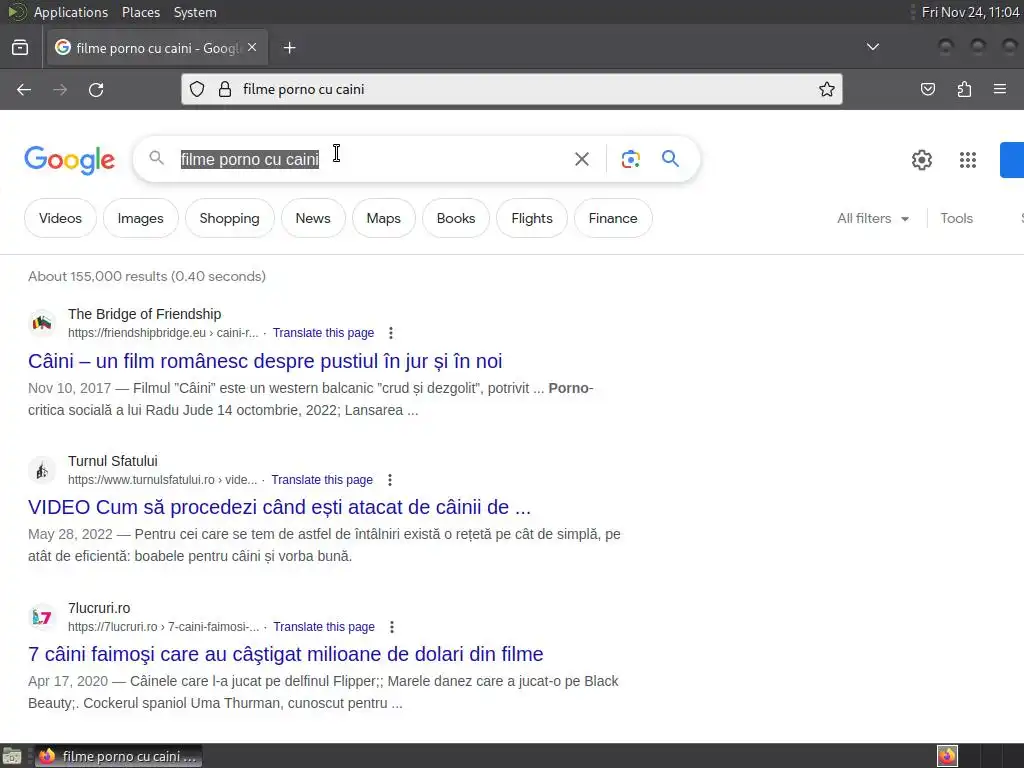The width and height of the screenshot is (1024, 768).
Task: Switch to Books results
Action: pos(456,218)
